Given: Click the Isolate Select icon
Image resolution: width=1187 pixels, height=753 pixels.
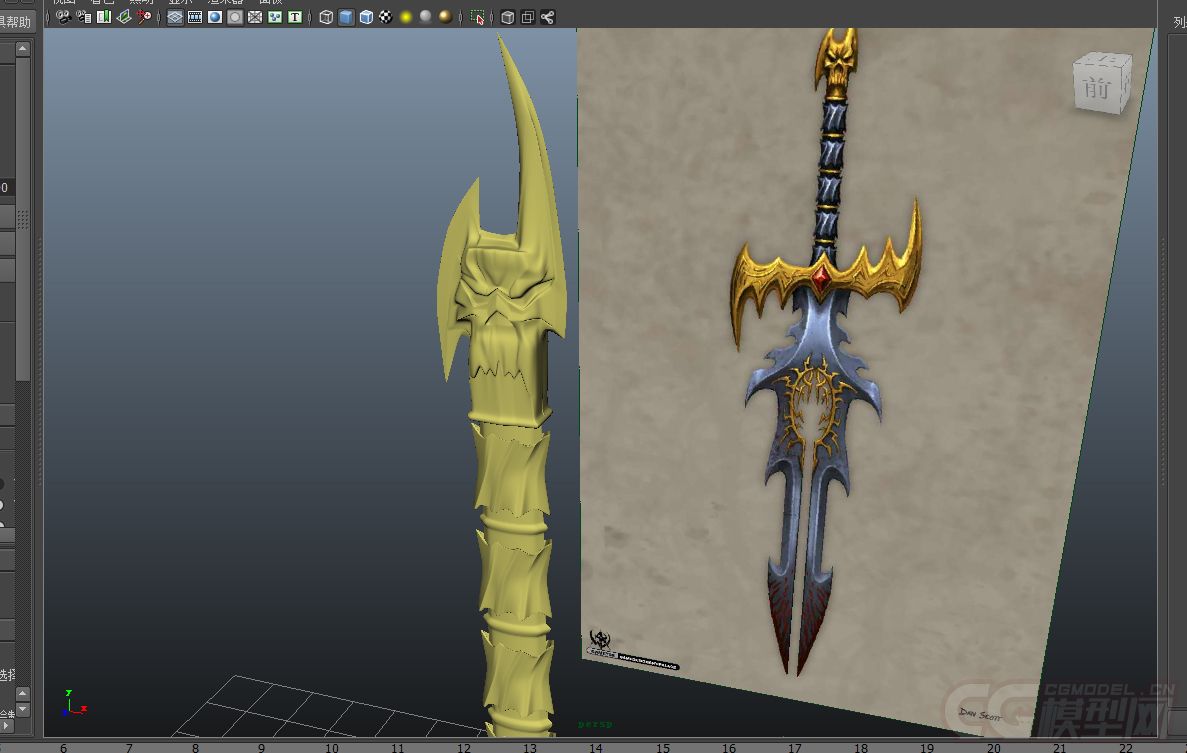Looking at the screenshot, I should point(478,17).
